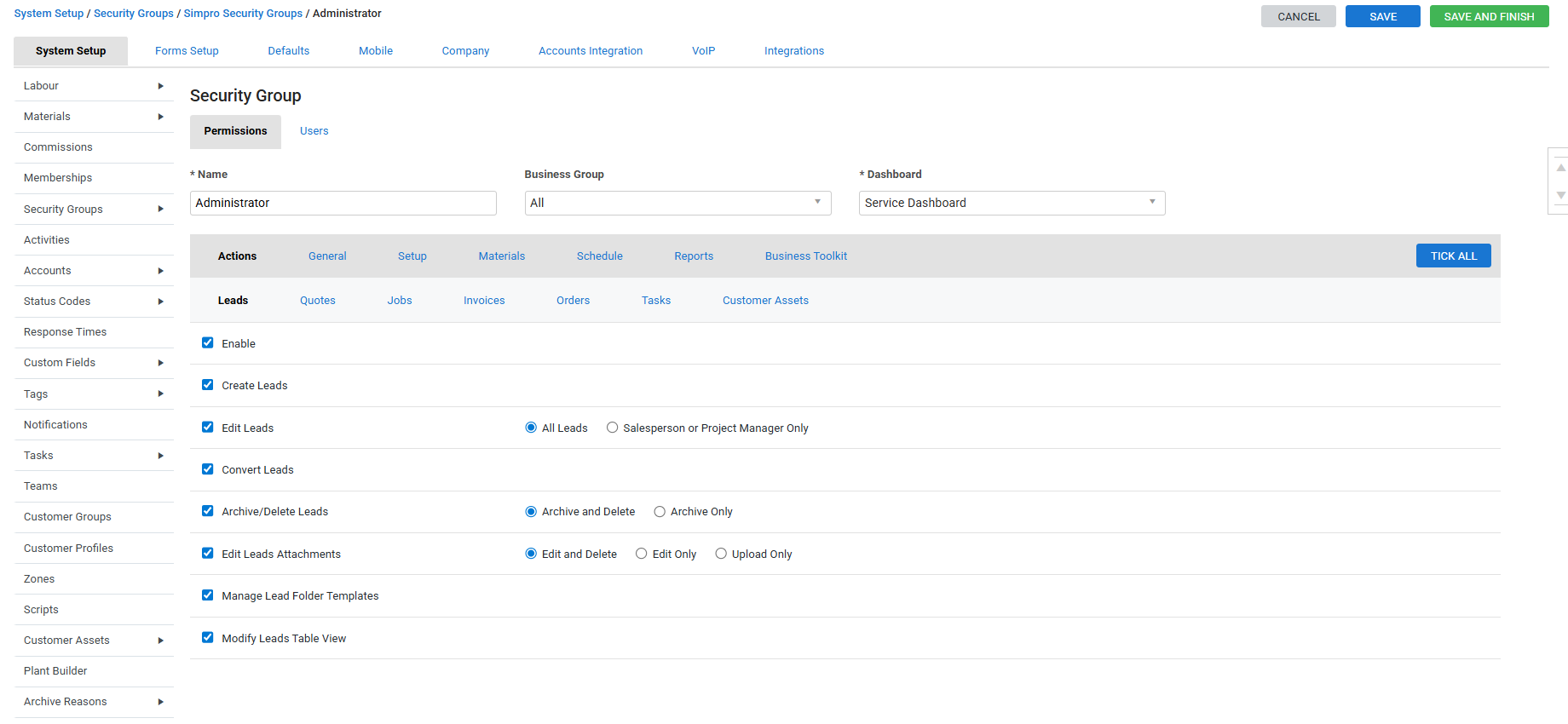Open the Quotes permissions tab
The image size is (1568, 724).
[x=317, y=301]
